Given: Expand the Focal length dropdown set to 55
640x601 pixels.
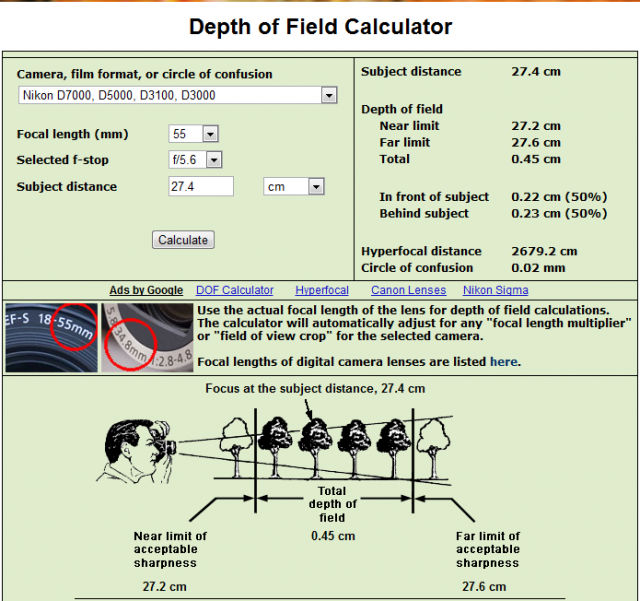Looking at the screenshot, I should (x=193, y=134).
